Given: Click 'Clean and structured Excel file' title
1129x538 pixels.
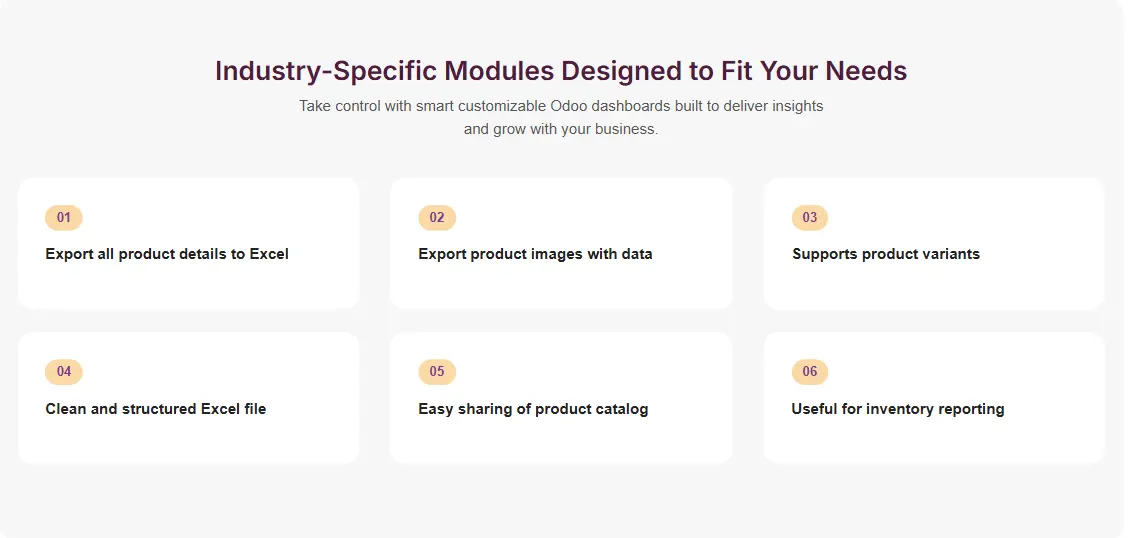Looking at the screenshot, I should 156,409.
